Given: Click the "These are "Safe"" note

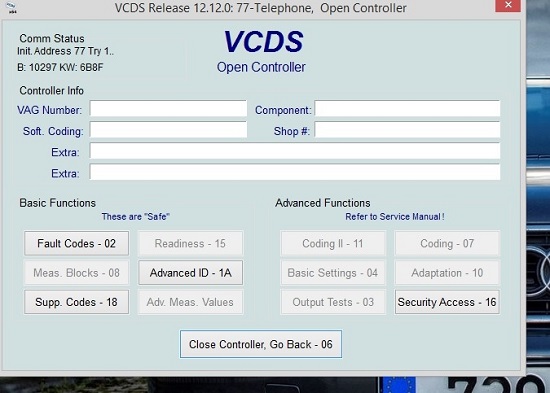Looking at the screenshot, I should click(x=135, y=217).
